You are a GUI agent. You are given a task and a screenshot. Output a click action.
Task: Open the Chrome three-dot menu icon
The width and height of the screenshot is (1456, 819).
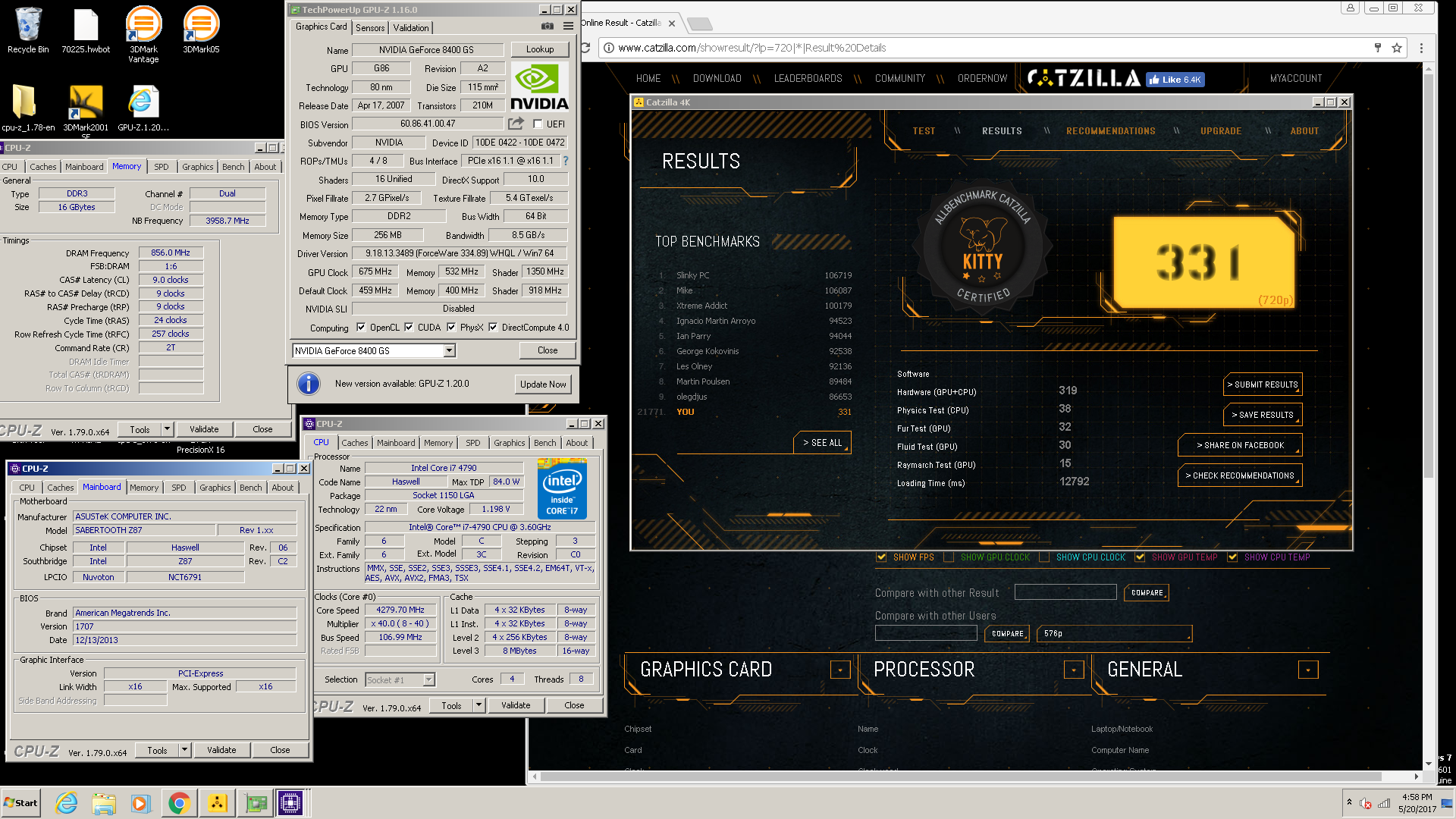[x=1421, y=48]
